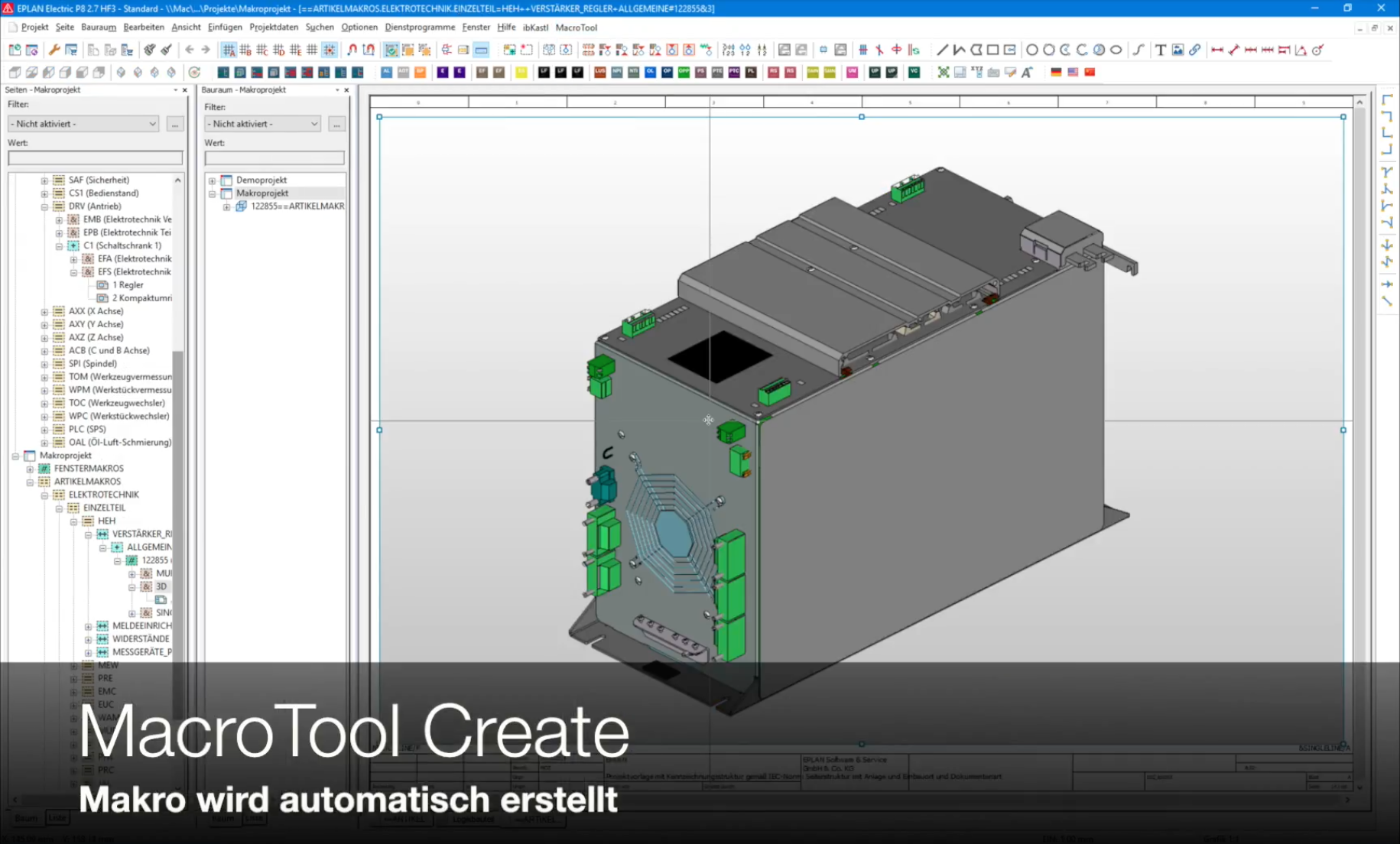
Task: Close the Bauraum panel
Action: pyautogui.click(x=346, y=89)
